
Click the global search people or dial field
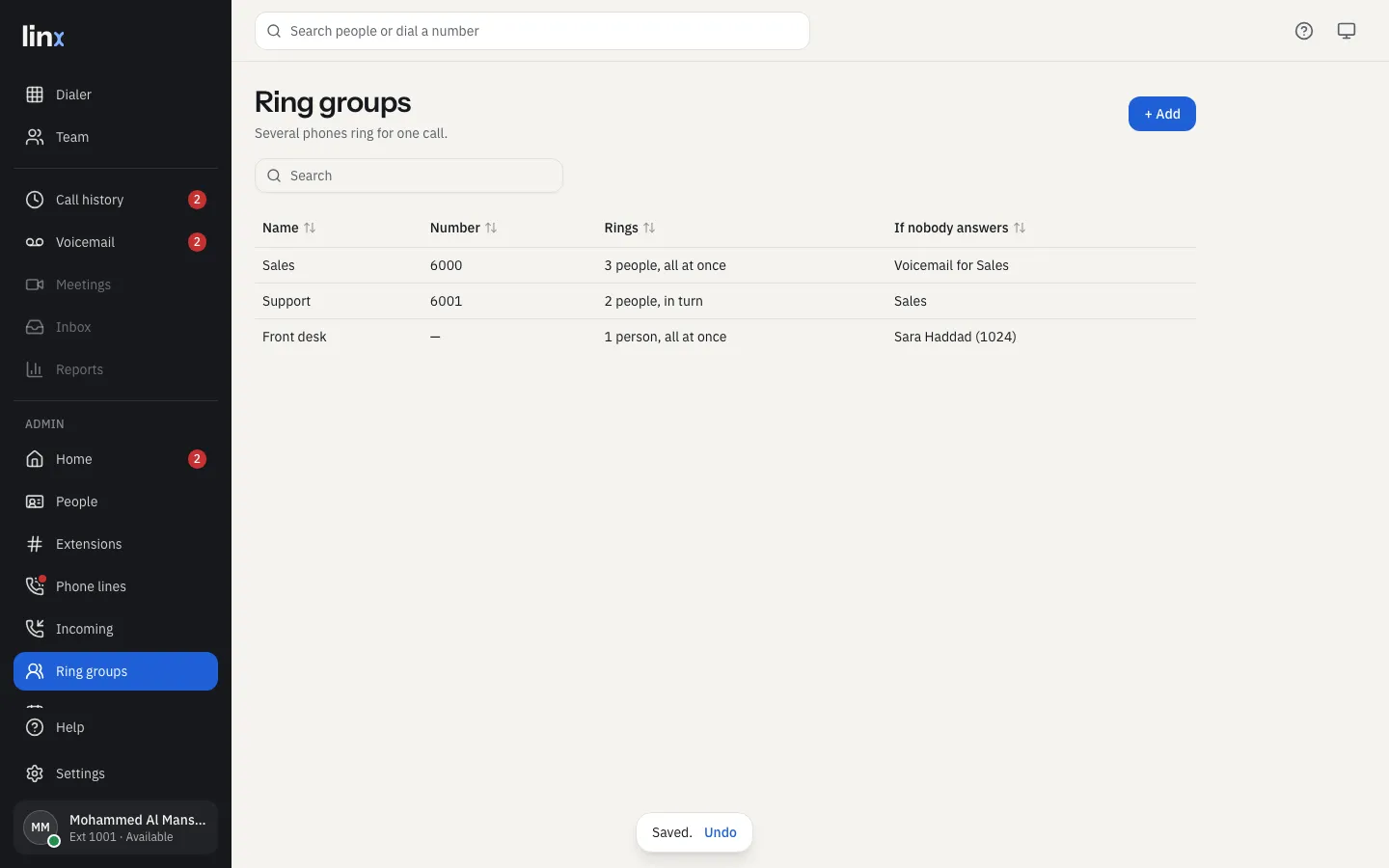532,31
